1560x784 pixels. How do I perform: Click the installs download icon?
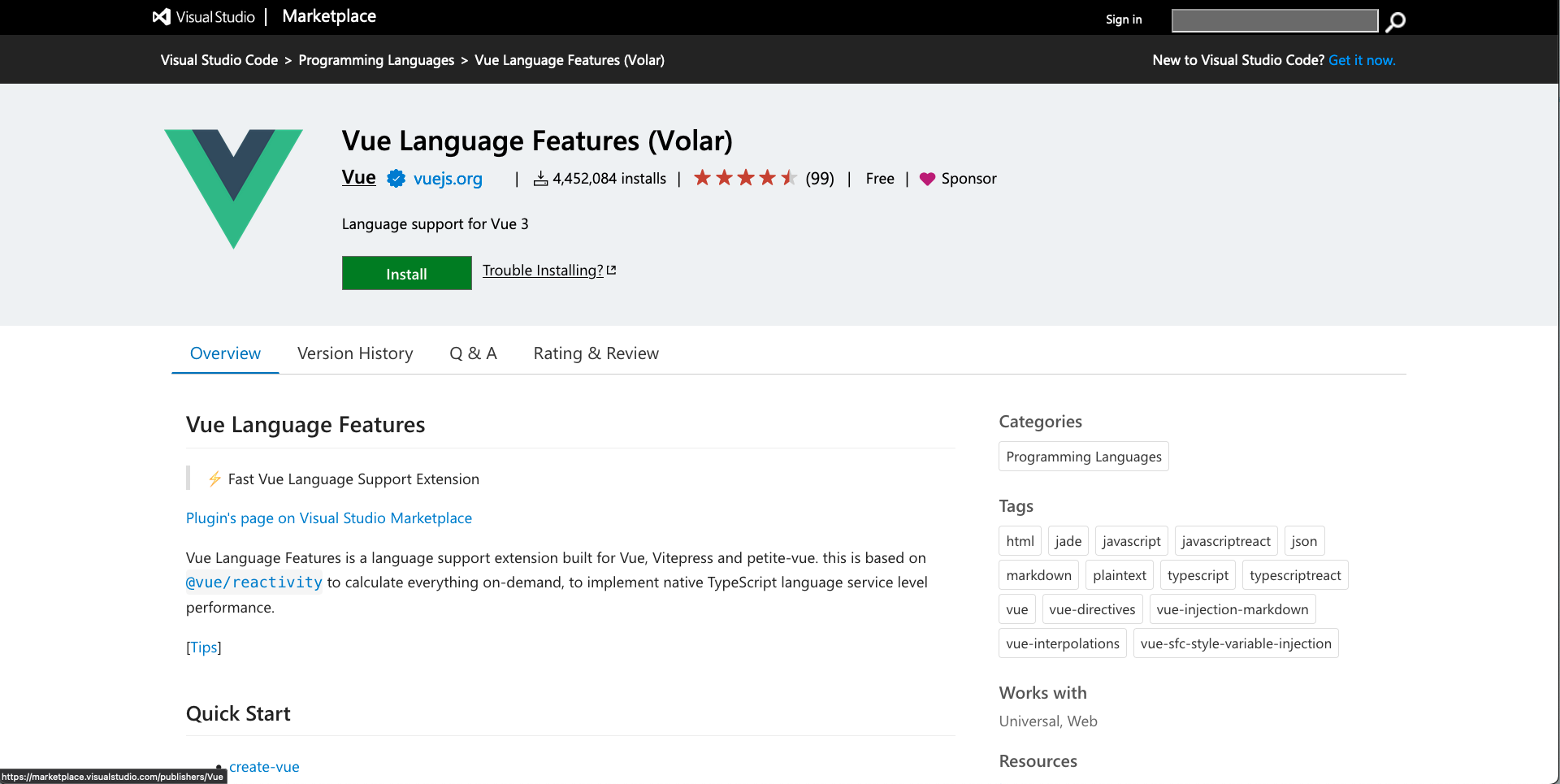pyautogui.click(x=540, y=179)
